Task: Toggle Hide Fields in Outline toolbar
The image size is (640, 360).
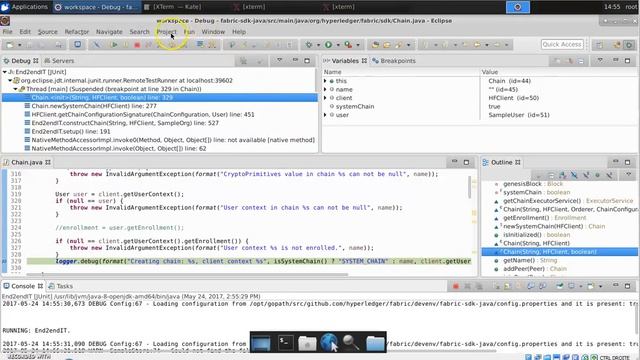Action: (x=574, y=175)
